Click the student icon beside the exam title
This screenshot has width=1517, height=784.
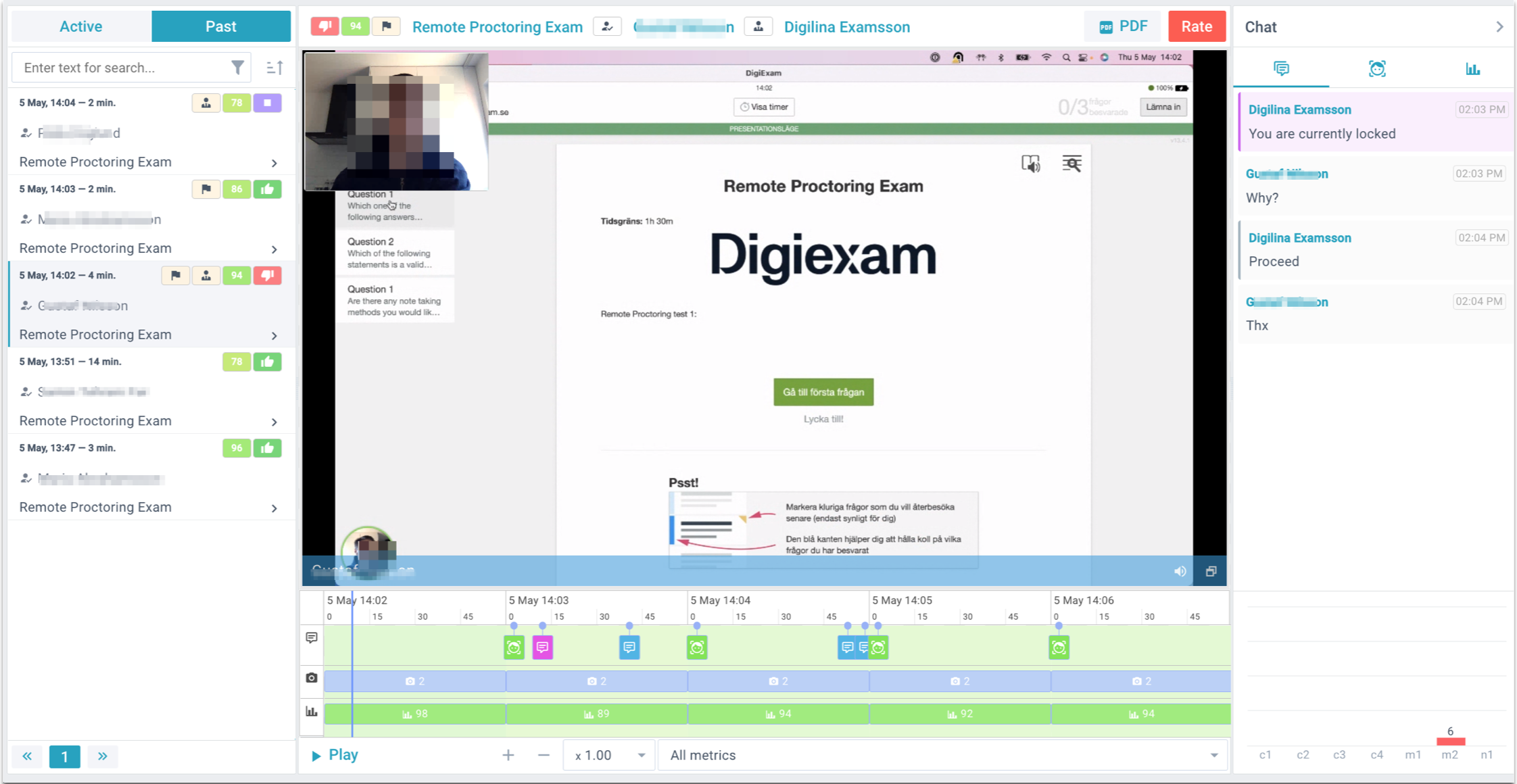pyautogui.click(x=607, y=26)
